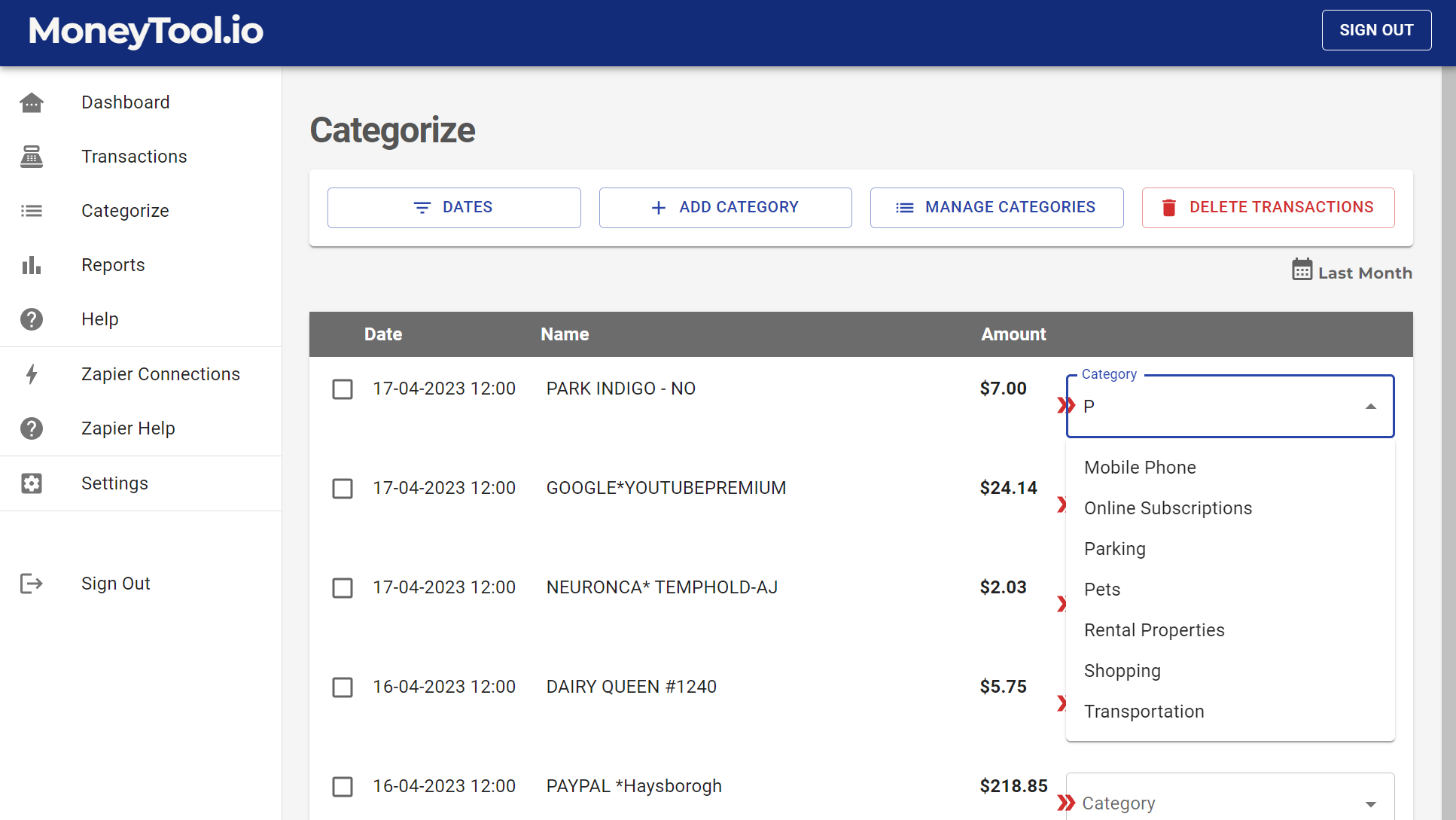Click the Reports bar chart icon
The height and width of the screenshot is (820, 1456).
point(32,265)
